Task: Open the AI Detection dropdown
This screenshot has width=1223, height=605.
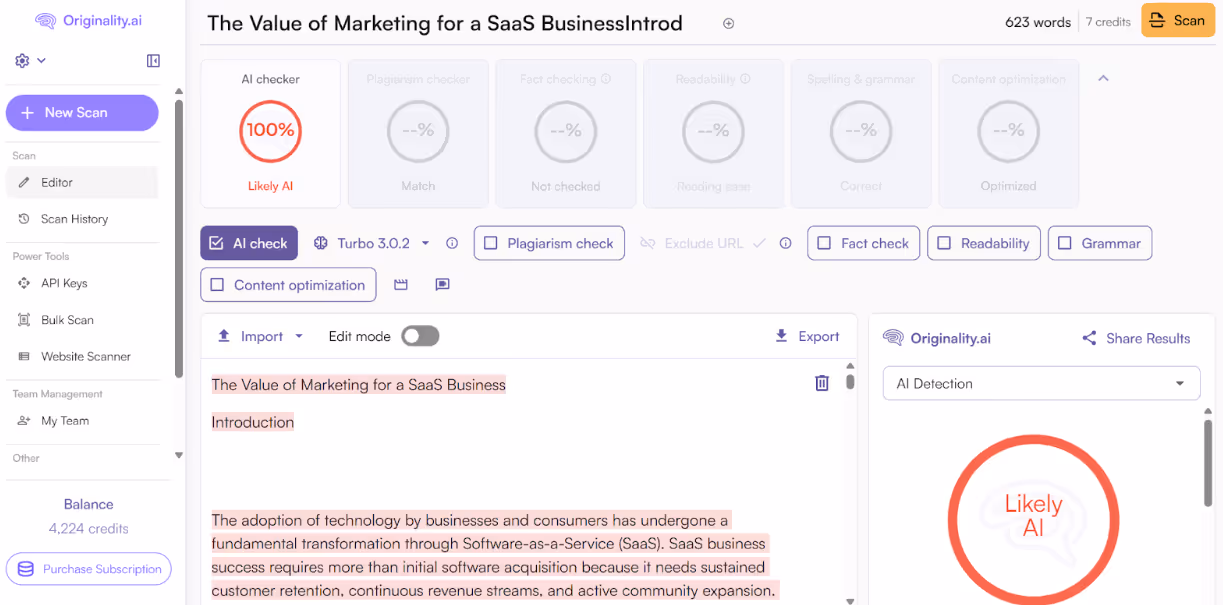Action: pos(1041,383)
